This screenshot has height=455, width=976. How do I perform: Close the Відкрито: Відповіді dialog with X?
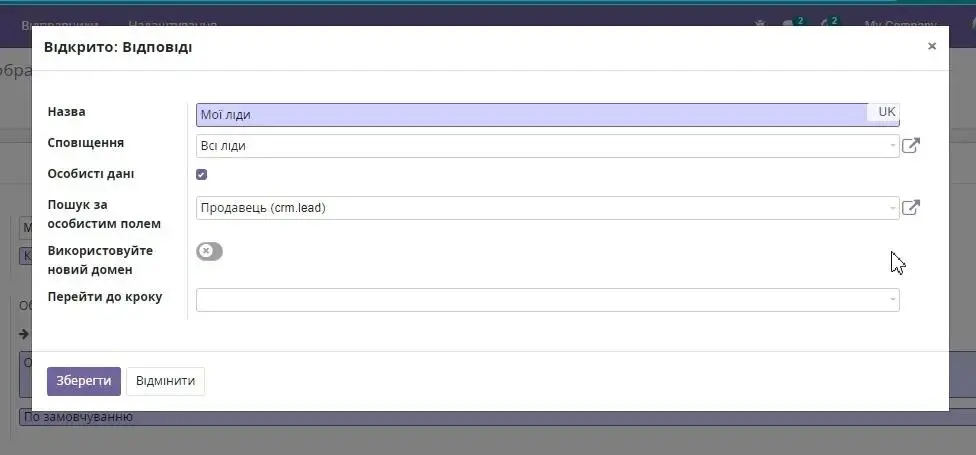[x=931, y=46]
